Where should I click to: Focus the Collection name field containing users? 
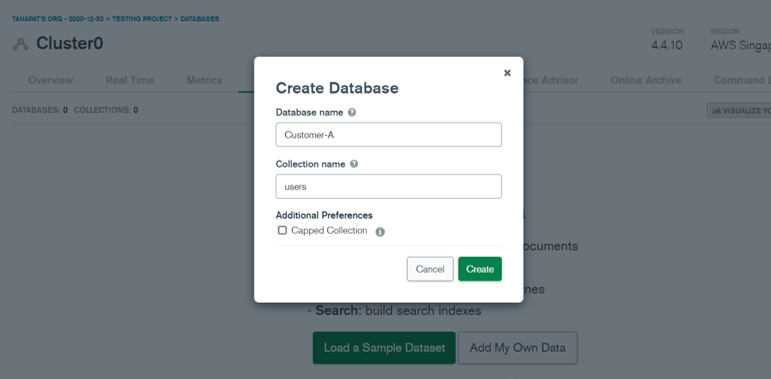[388, 186]
